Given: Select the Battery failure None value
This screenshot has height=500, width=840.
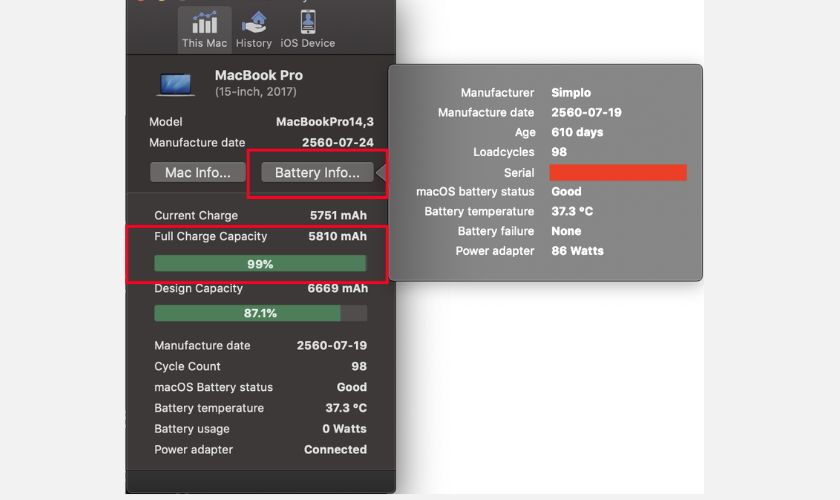Looking at the screenshot, I should pos(566,231).
